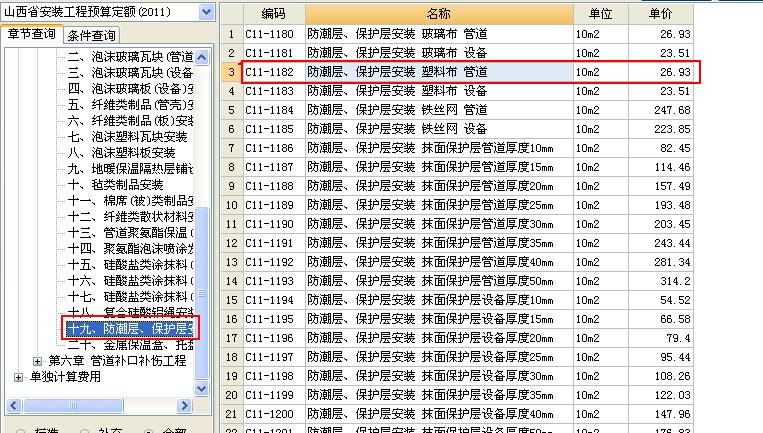Select code cell C11-1194
Viewport: 763px width, 433px height.
pyautogui.click(x=274, y=300)
